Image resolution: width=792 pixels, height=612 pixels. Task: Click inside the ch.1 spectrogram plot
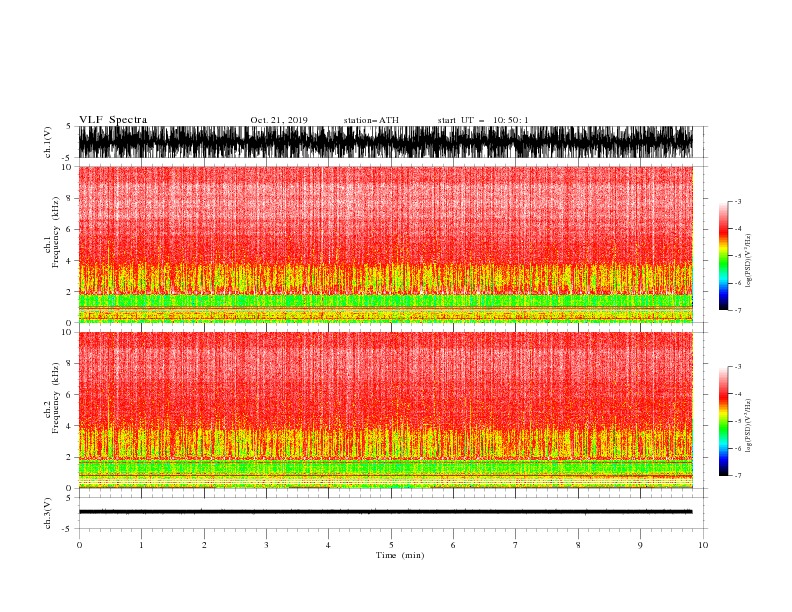tap(385, 244)
